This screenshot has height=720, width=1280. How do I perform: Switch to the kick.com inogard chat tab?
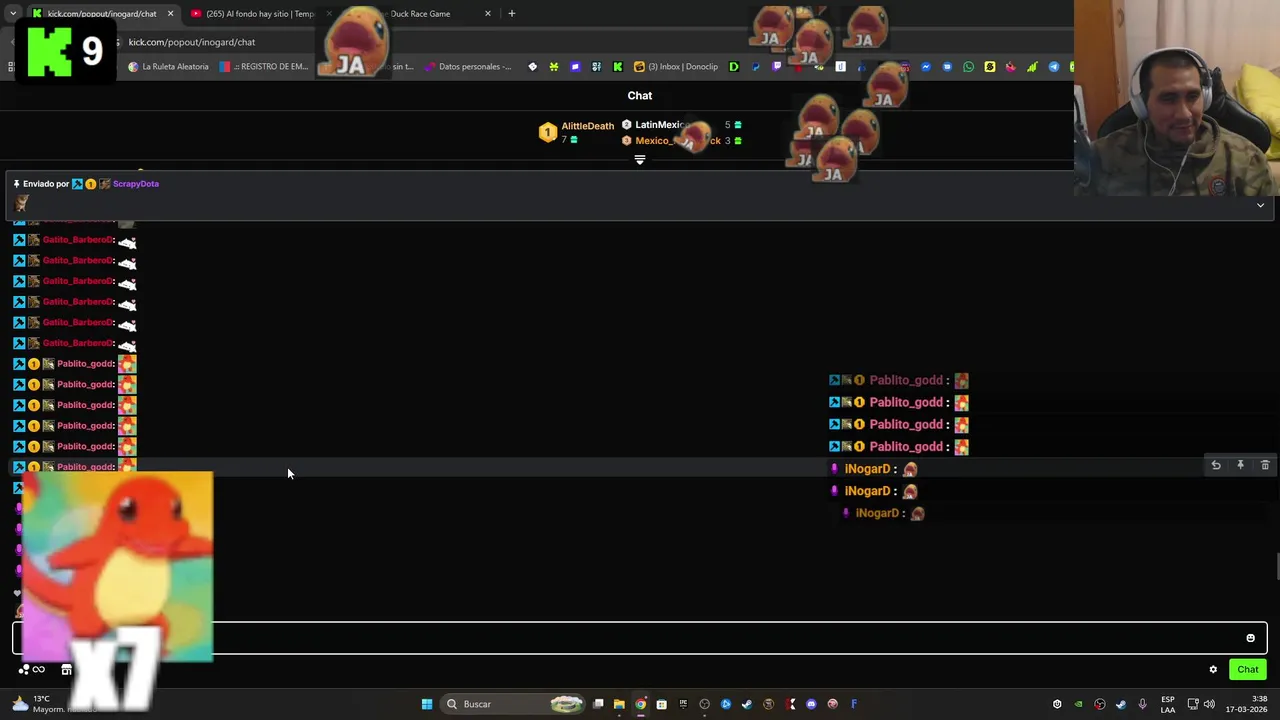pyautogui.click(x=100, y=14)
